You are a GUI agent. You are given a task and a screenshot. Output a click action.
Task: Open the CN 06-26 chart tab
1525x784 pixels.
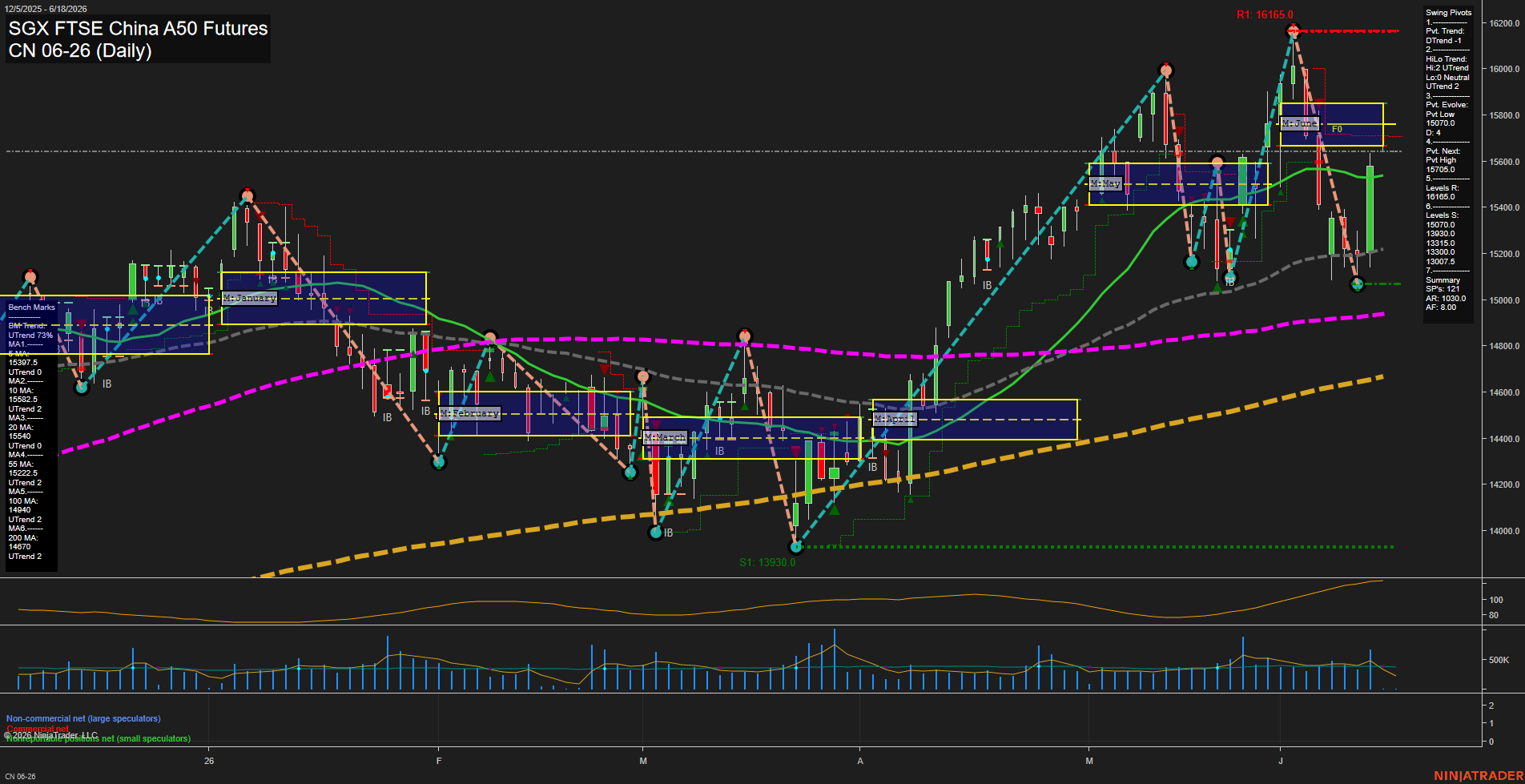coord(21,776)
